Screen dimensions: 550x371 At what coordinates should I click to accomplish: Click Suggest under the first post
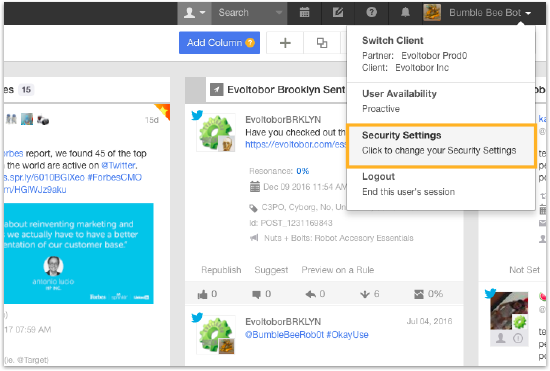tap(271, 270)
